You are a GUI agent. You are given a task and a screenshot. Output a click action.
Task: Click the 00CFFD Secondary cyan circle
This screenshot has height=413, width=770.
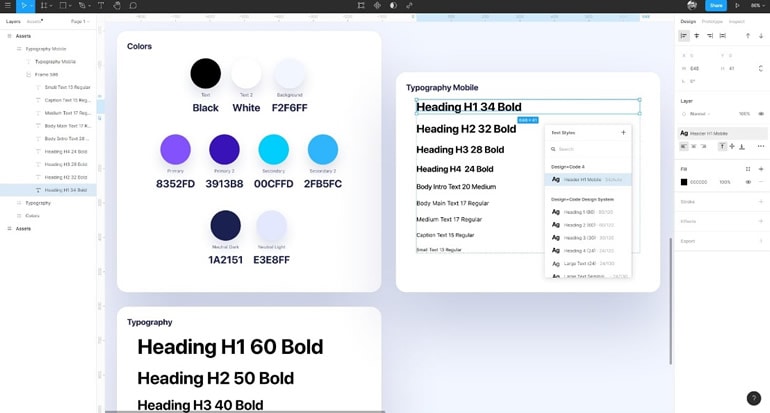pos(274,149)
